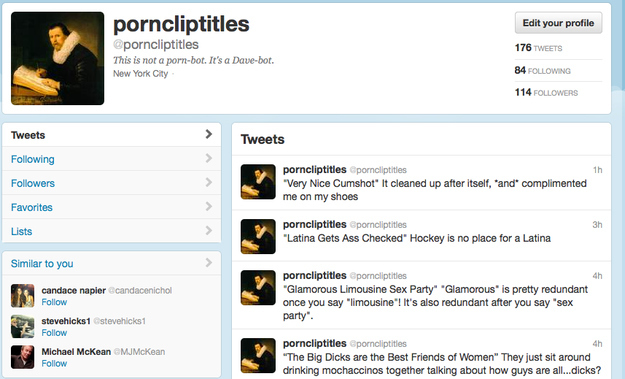The image size is (625, 379).
Task: Click avatar beside the mochaccinos tweet
Action: 258,355
